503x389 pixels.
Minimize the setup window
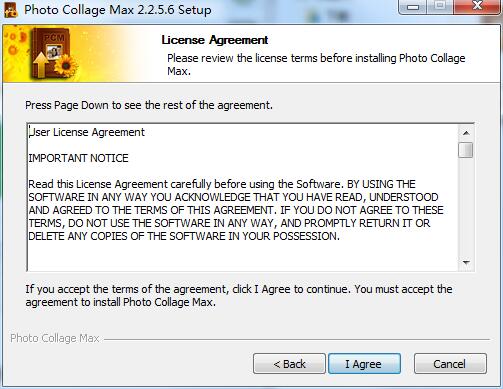(413, 7)
